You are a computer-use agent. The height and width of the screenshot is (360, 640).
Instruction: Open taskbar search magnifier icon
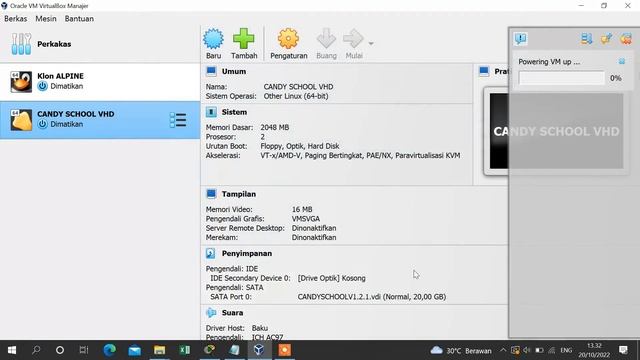[x=36, y=350]
